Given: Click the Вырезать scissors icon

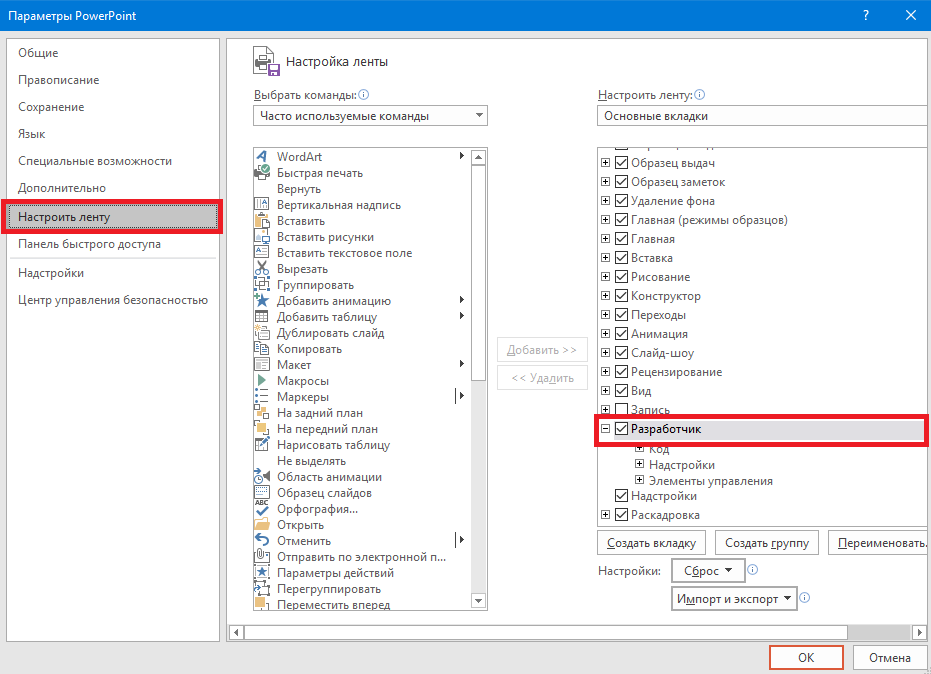Looking at the screenshot, I should 262,269.
